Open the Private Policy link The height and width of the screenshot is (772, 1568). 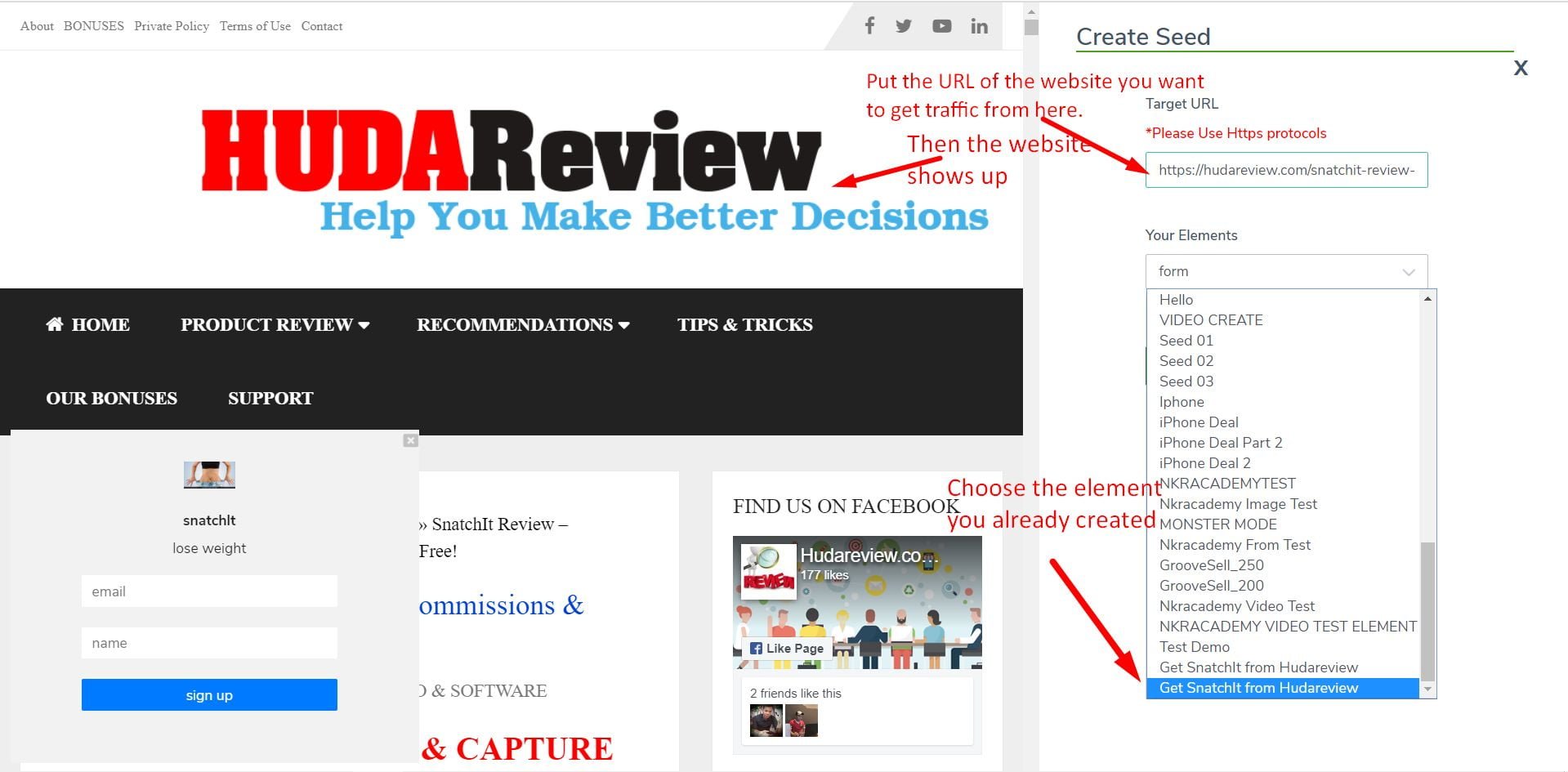click(172, 26)
